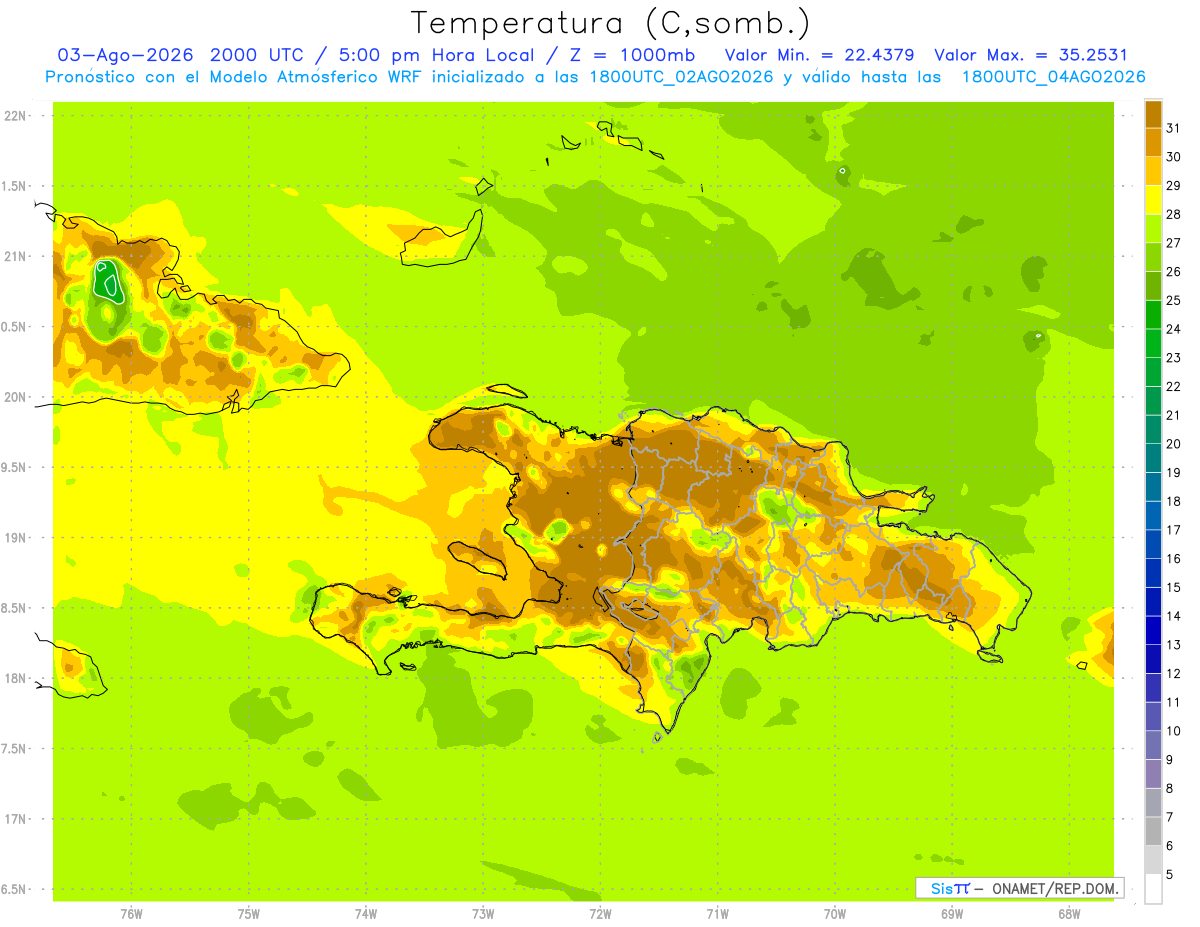Click the legend value '20'

[1173, 444]
